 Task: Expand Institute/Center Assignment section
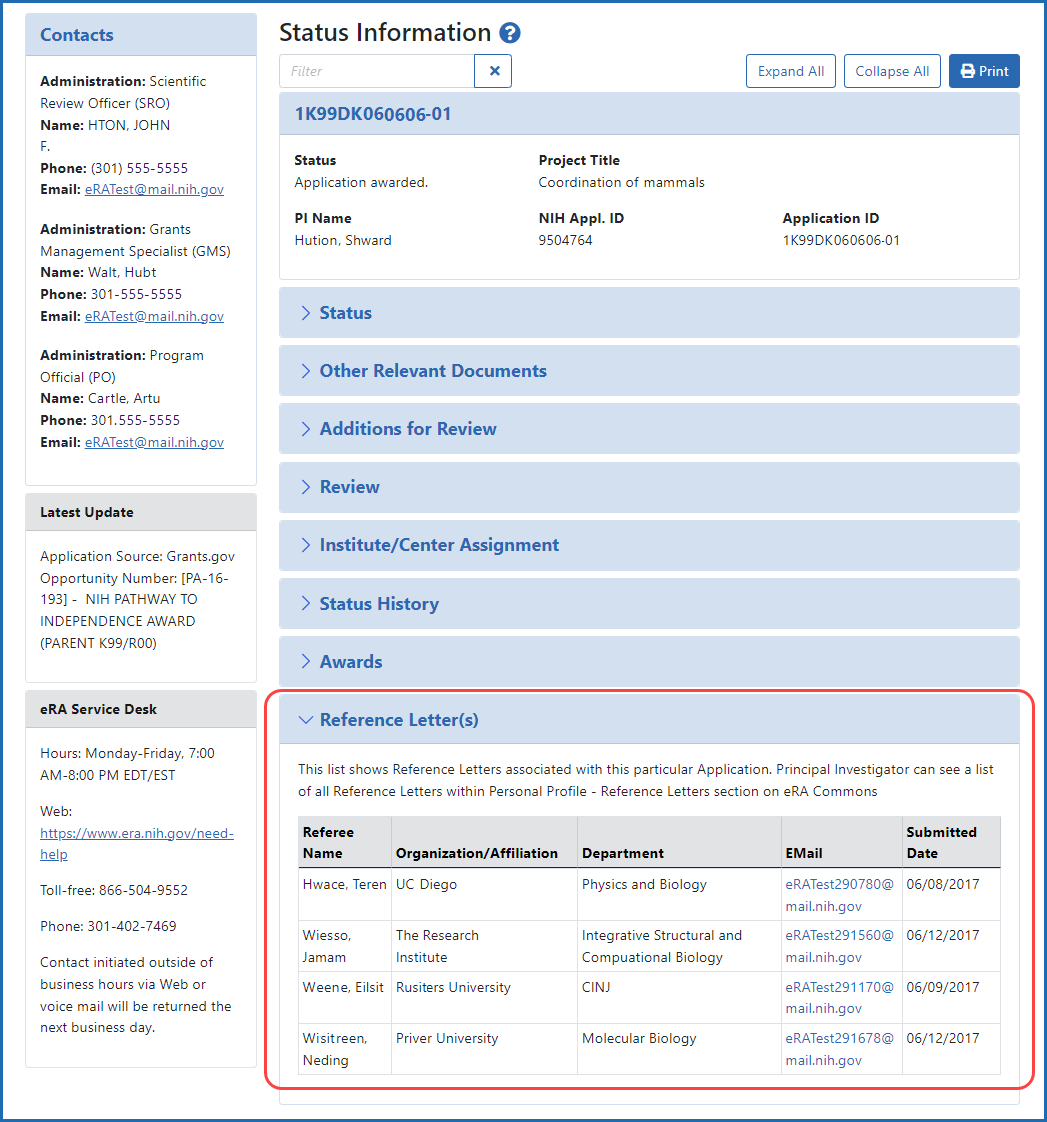438,545
